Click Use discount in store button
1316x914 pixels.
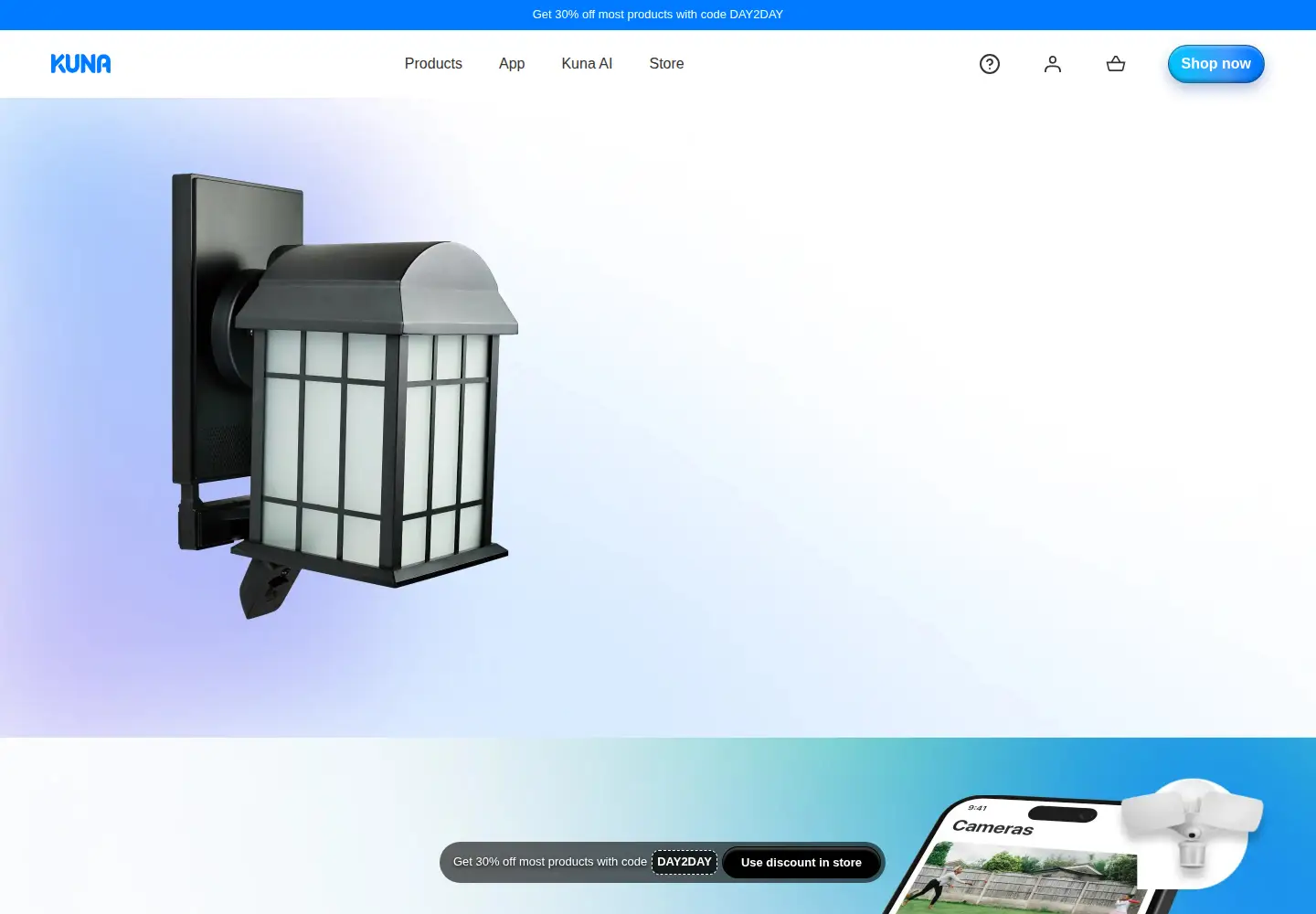coord(801,863)
